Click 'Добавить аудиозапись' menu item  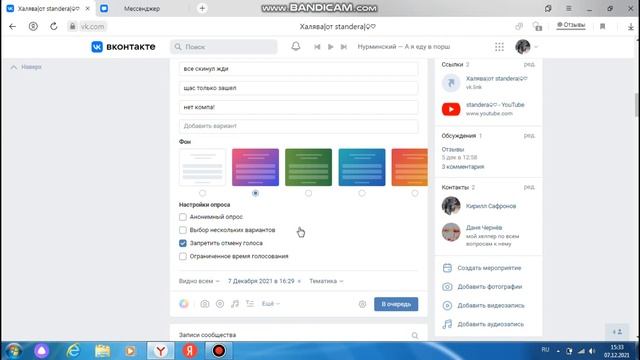tap(483, 324)
